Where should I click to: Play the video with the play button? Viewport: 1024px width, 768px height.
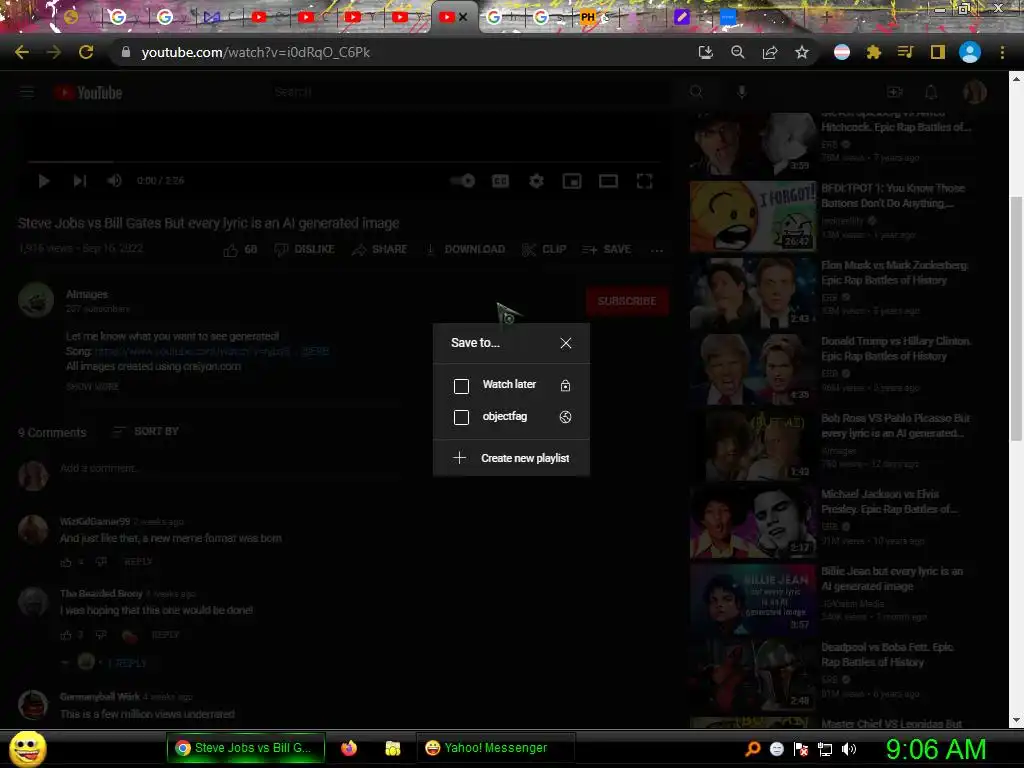pyautogui.click(x=44, y=181)
